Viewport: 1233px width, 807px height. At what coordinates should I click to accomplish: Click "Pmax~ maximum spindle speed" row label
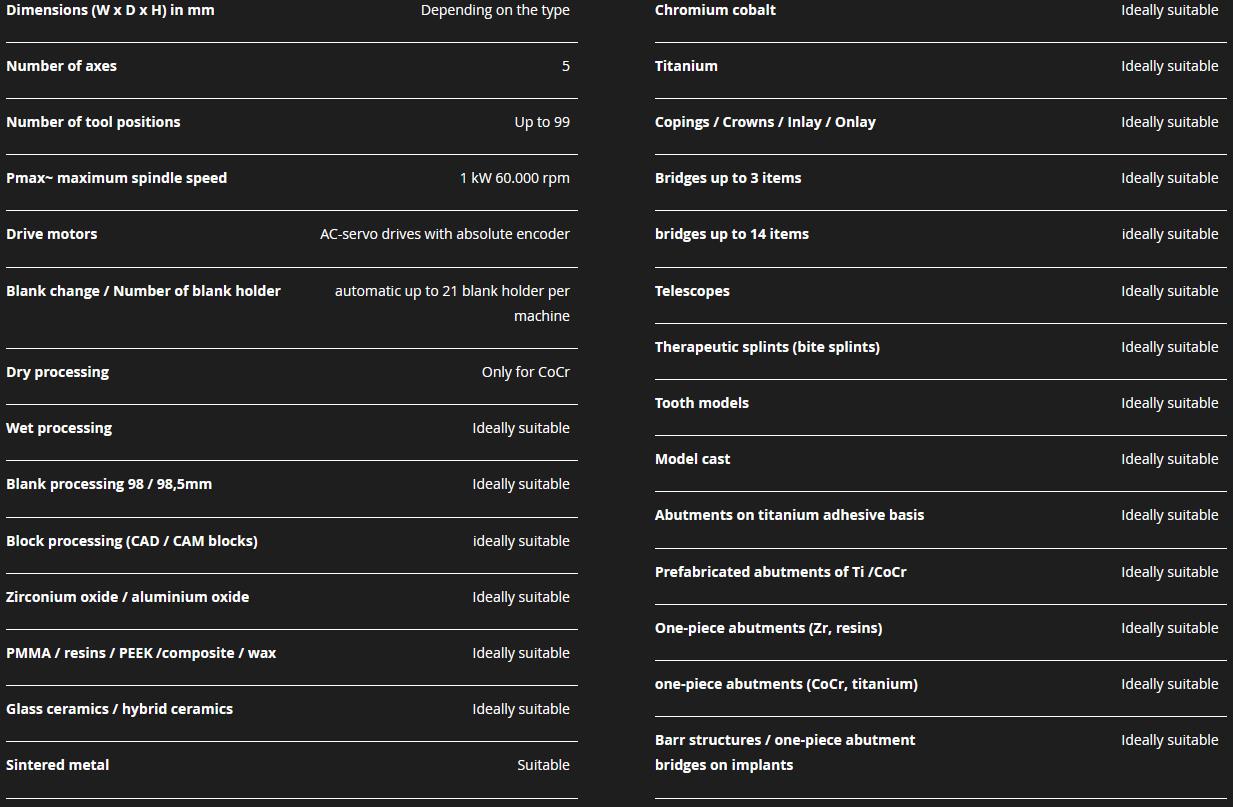[x=116, y=178]
